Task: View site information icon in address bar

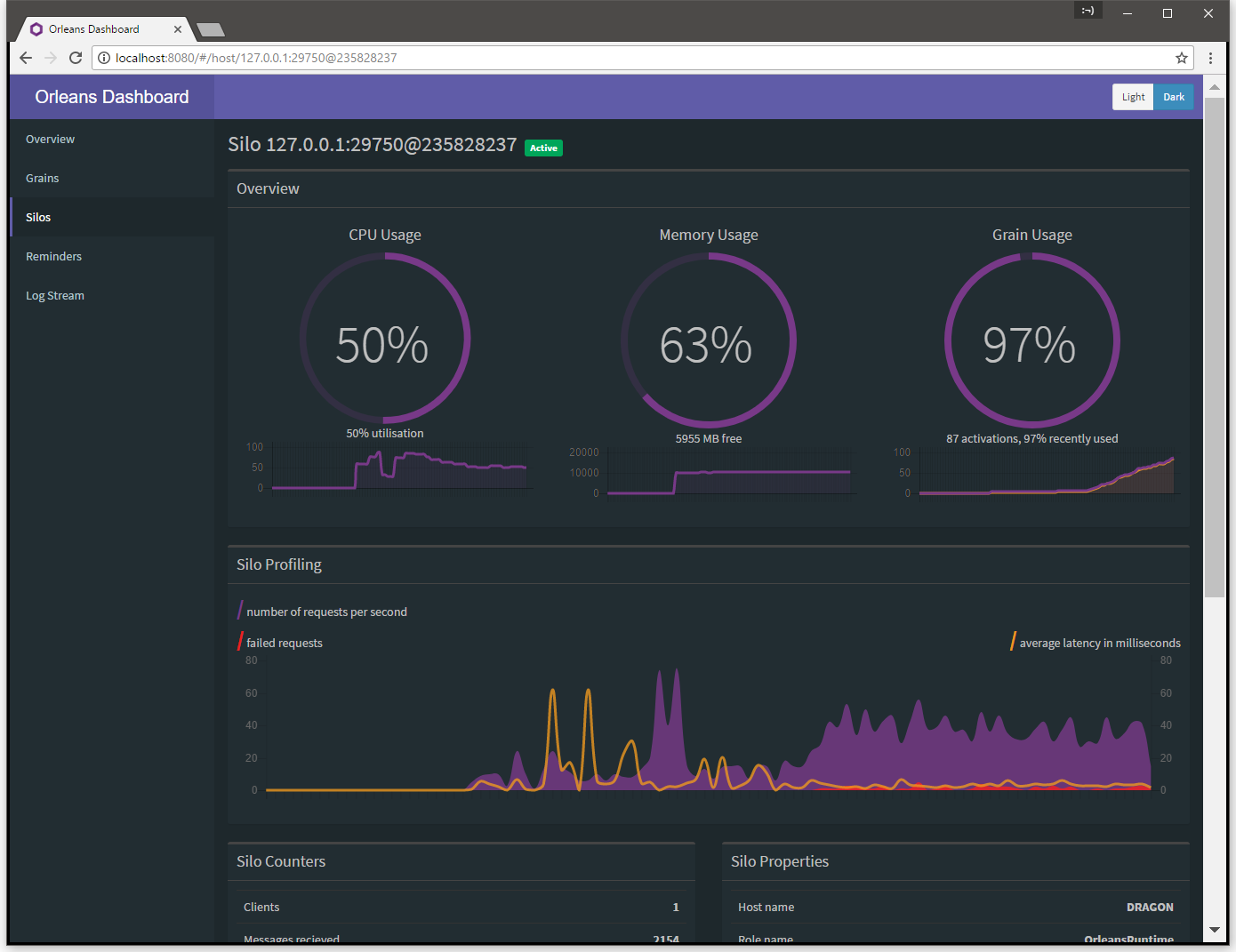Action: click(104, 58)
